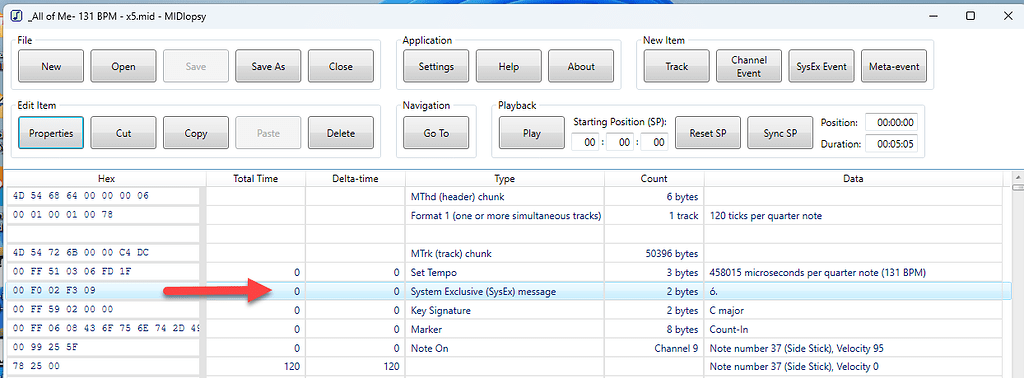Screen dimensions: 1024x378
Task: Click the 120 ticks per quarter note cell
Action: pyautogui.click(x=853, y=215)
